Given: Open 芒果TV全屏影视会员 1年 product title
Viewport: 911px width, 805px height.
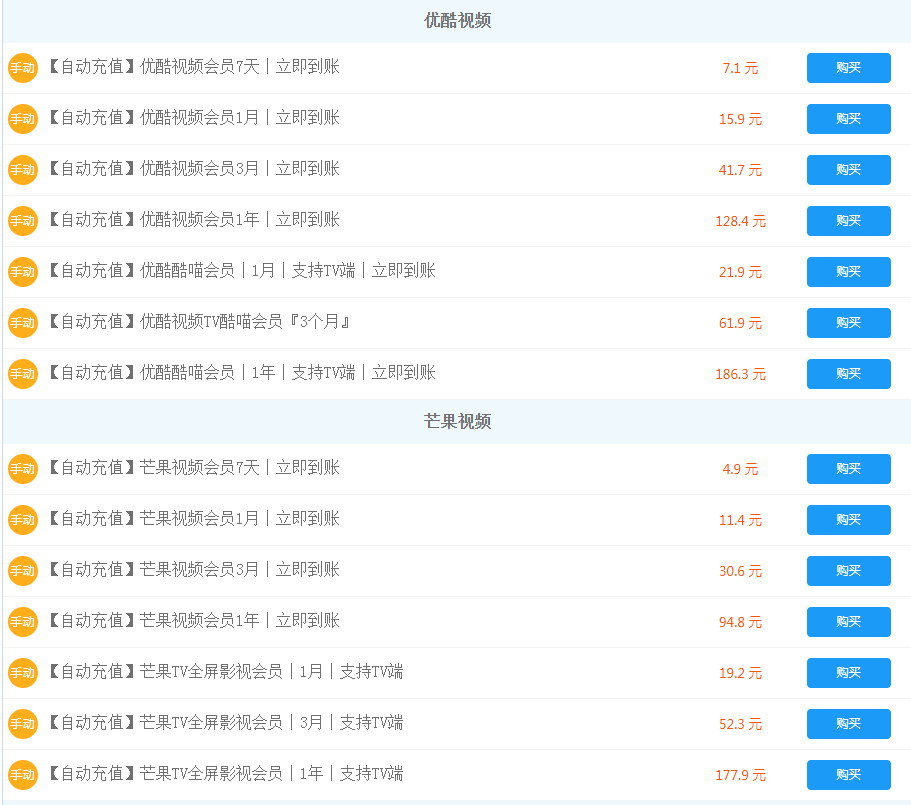Looking at the screenshot, I should (225, 774).
